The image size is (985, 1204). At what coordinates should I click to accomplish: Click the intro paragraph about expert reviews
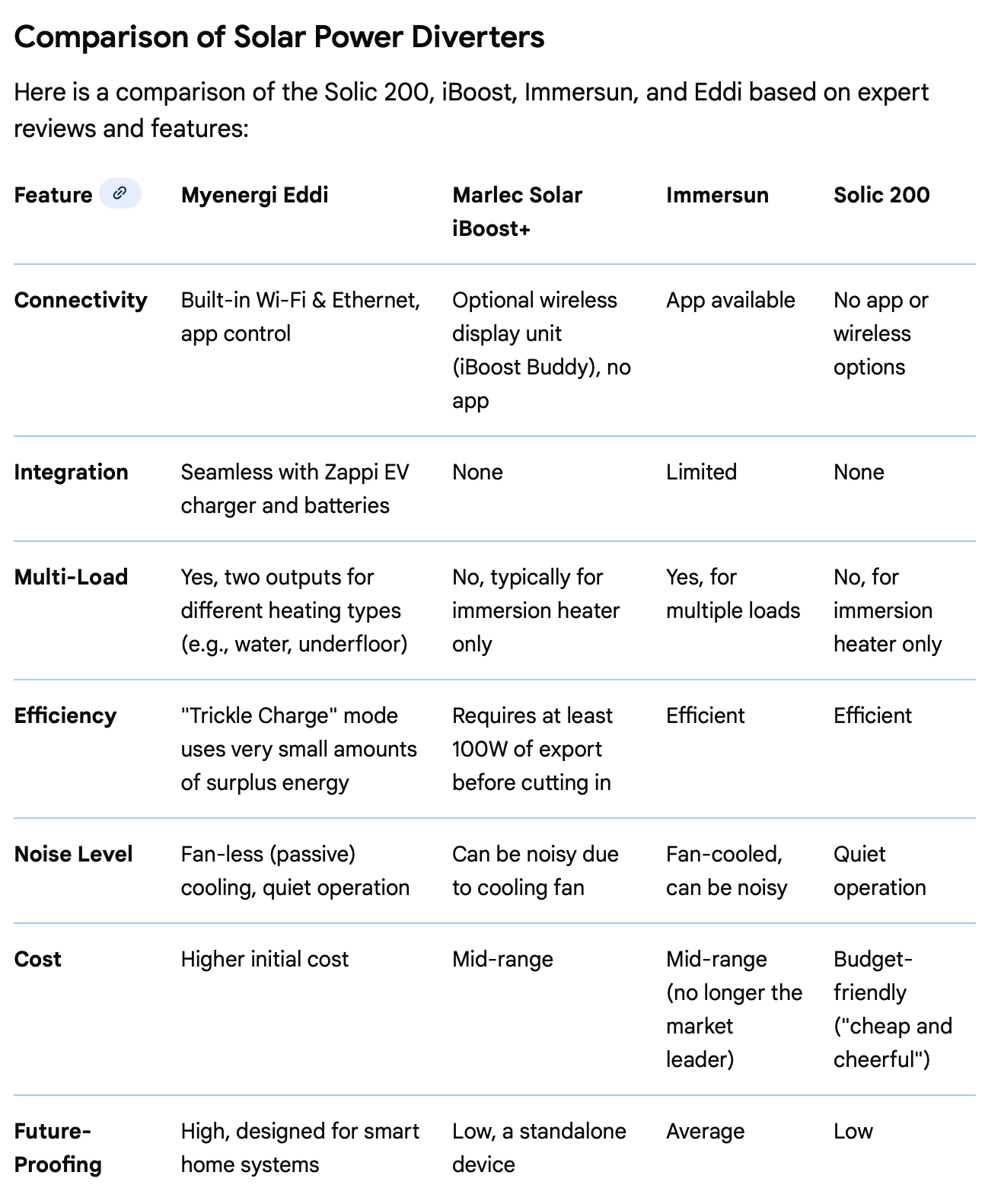coord(470,110)
